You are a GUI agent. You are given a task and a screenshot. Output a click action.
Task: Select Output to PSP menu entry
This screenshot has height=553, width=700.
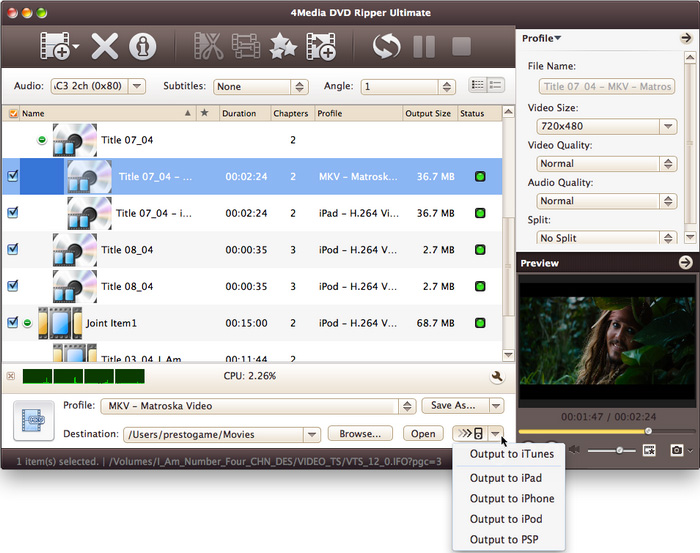[x=506, y=539]
